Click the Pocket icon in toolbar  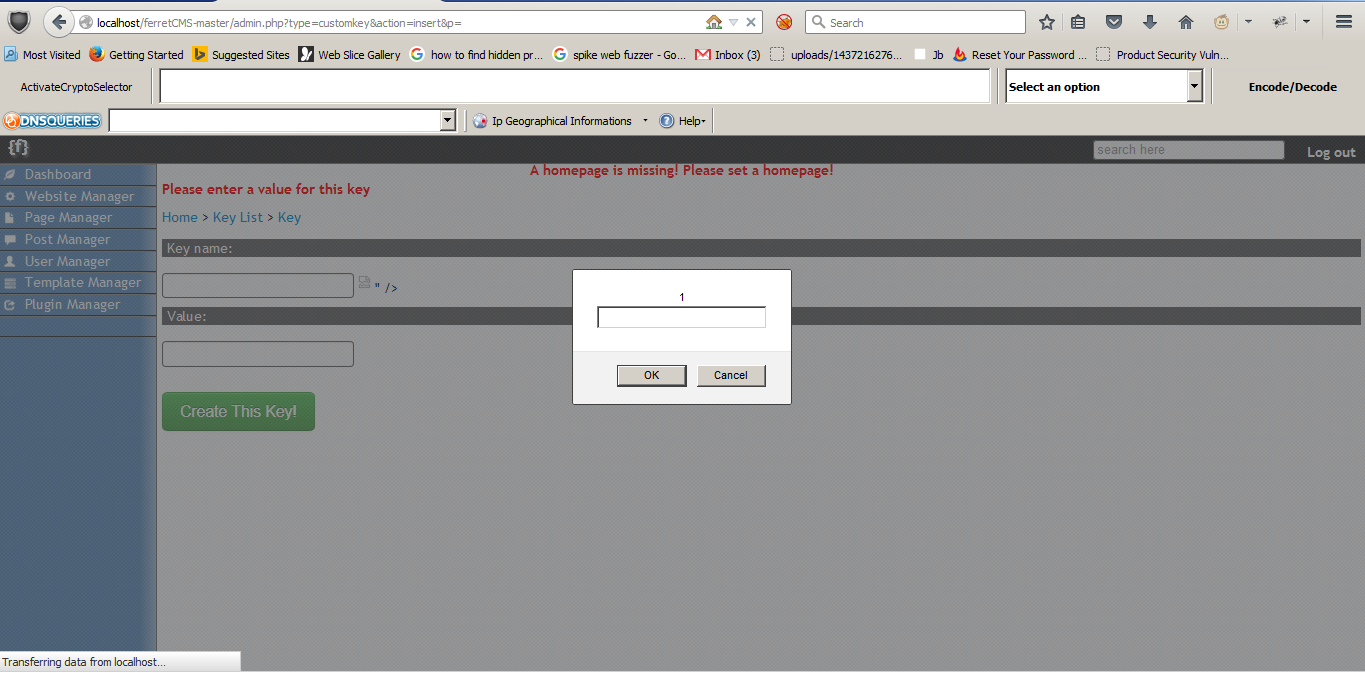point(1113,22)
